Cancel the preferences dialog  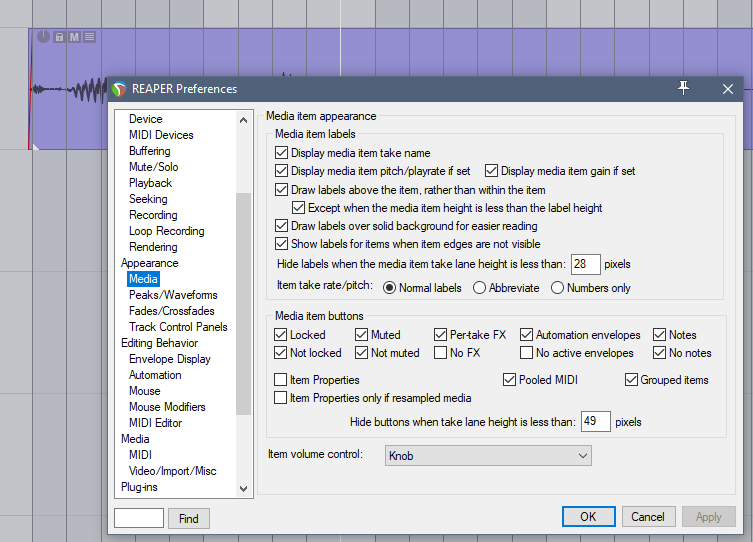coord(648,517)
